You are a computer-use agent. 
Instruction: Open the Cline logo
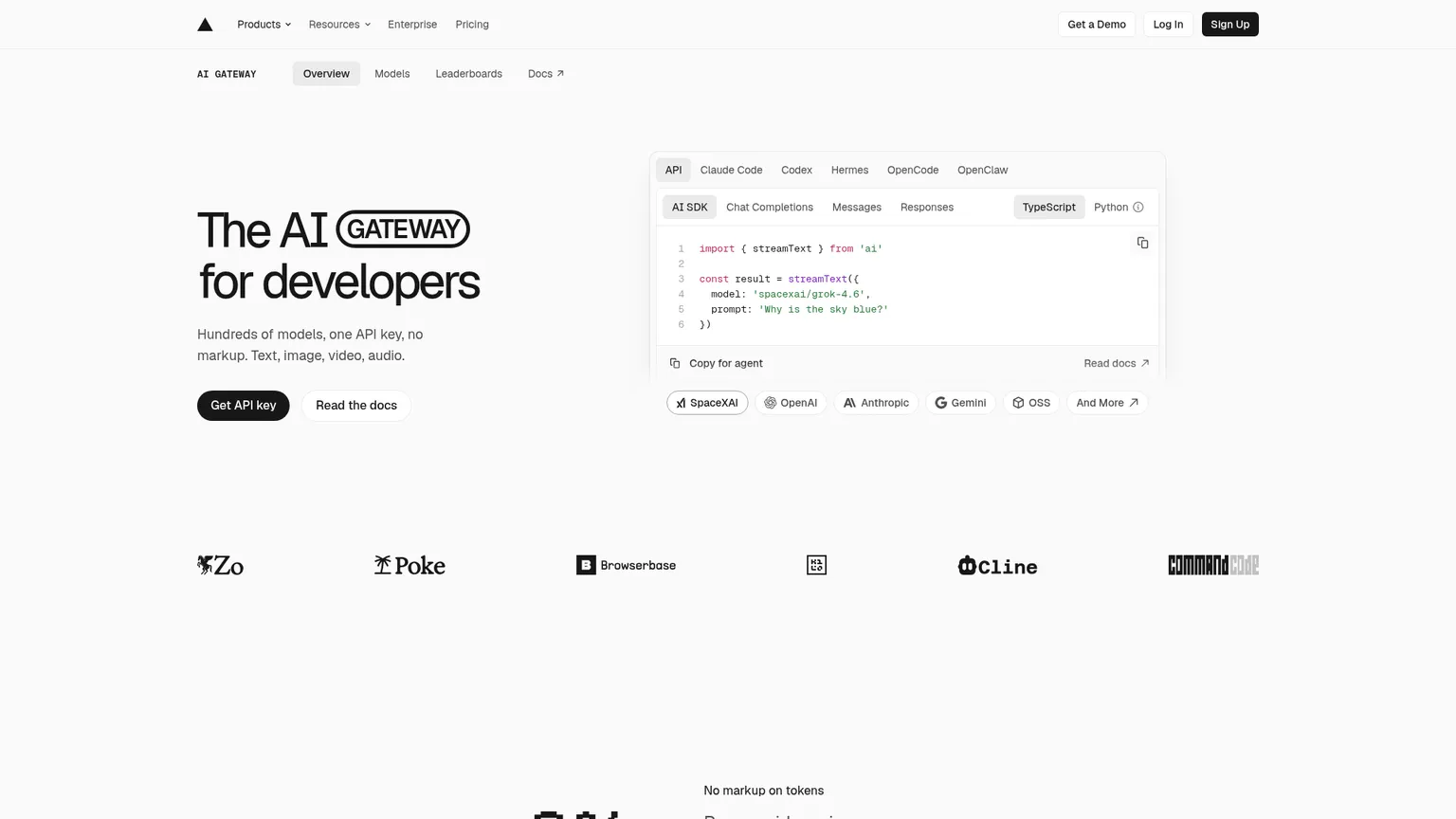coord(997,566)
